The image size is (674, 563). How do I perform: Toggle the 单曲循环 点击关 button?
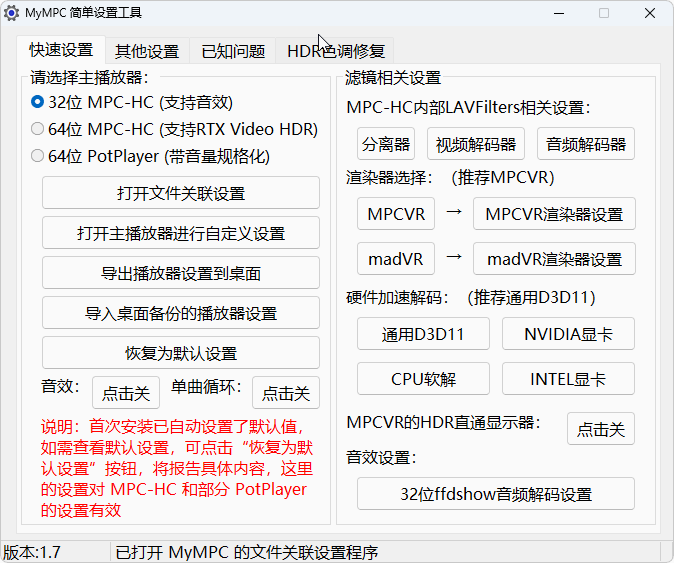point(286,393)
